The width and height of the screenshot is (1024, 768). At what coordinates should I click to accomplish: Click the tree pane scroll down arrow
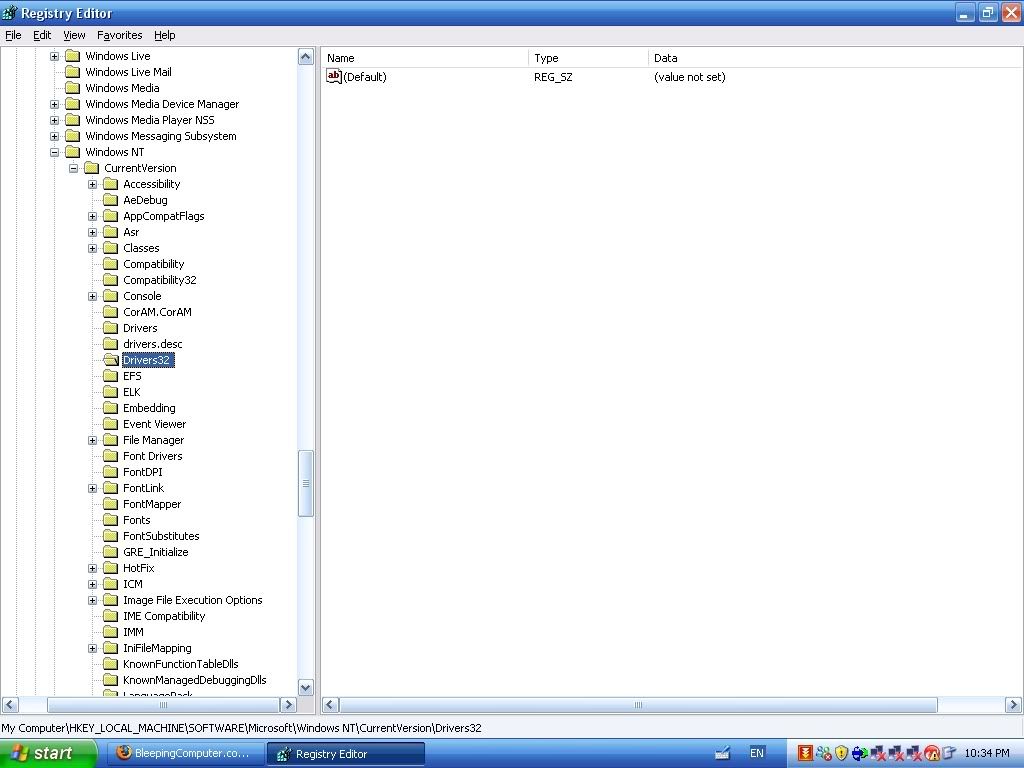point(306,688)
